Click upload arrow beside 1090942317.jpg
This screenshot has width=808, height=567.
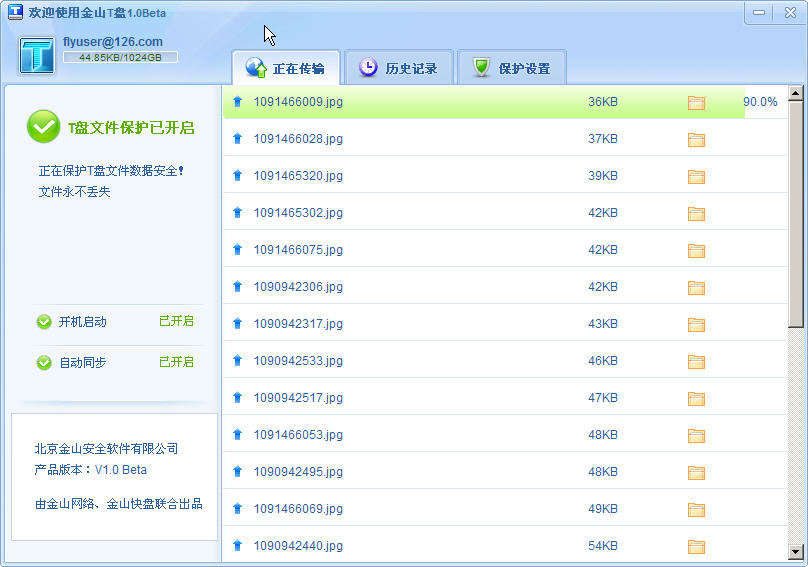pyautogui.click(x=238, y=324)
